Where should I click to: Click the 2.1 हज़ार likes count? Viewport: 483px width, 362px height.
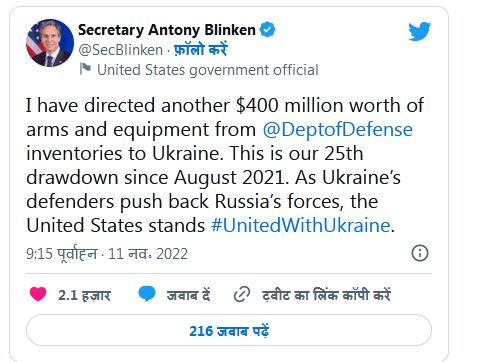pyautogui.click(x=84, y=295)
